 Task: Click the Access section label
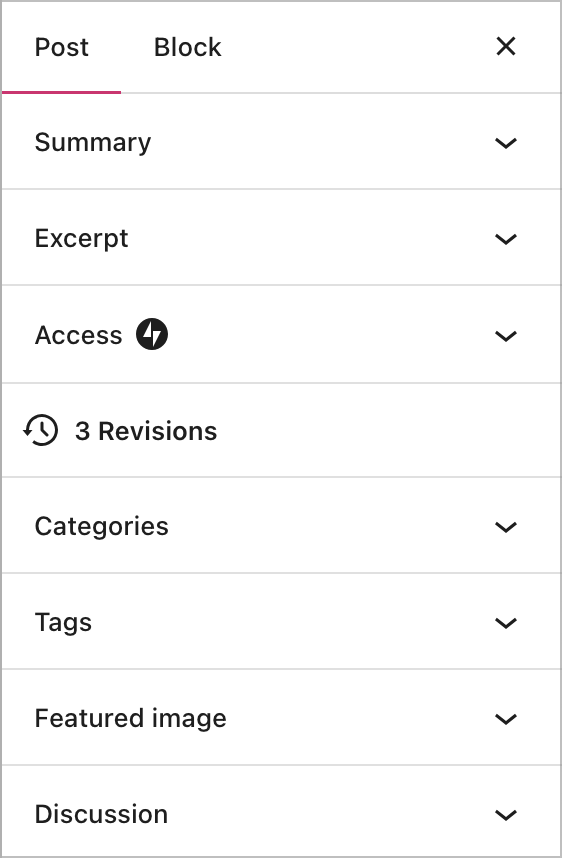[x=78, y=335]
